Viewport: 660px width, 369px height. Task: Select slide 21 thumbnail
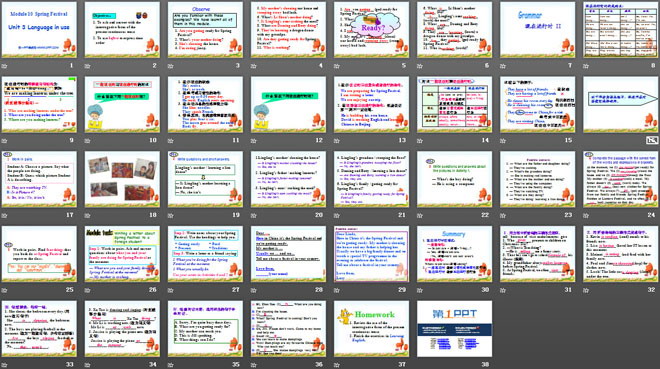pyautogui.click(x=371, y=179)
